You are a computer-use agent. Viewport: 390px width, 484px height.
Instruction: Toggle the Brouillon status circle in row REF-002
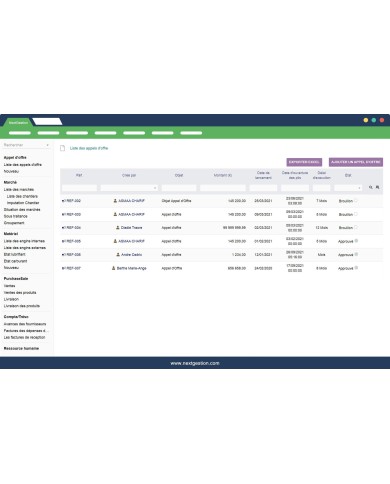pos(356,200)
